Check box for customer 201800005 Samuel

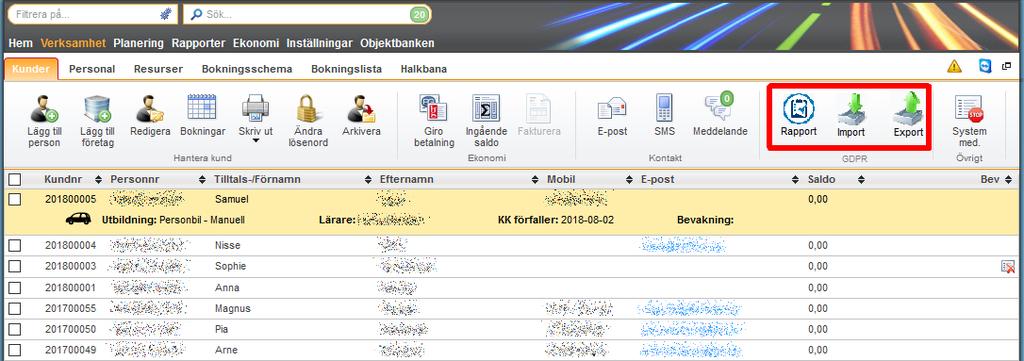[14, 199]
